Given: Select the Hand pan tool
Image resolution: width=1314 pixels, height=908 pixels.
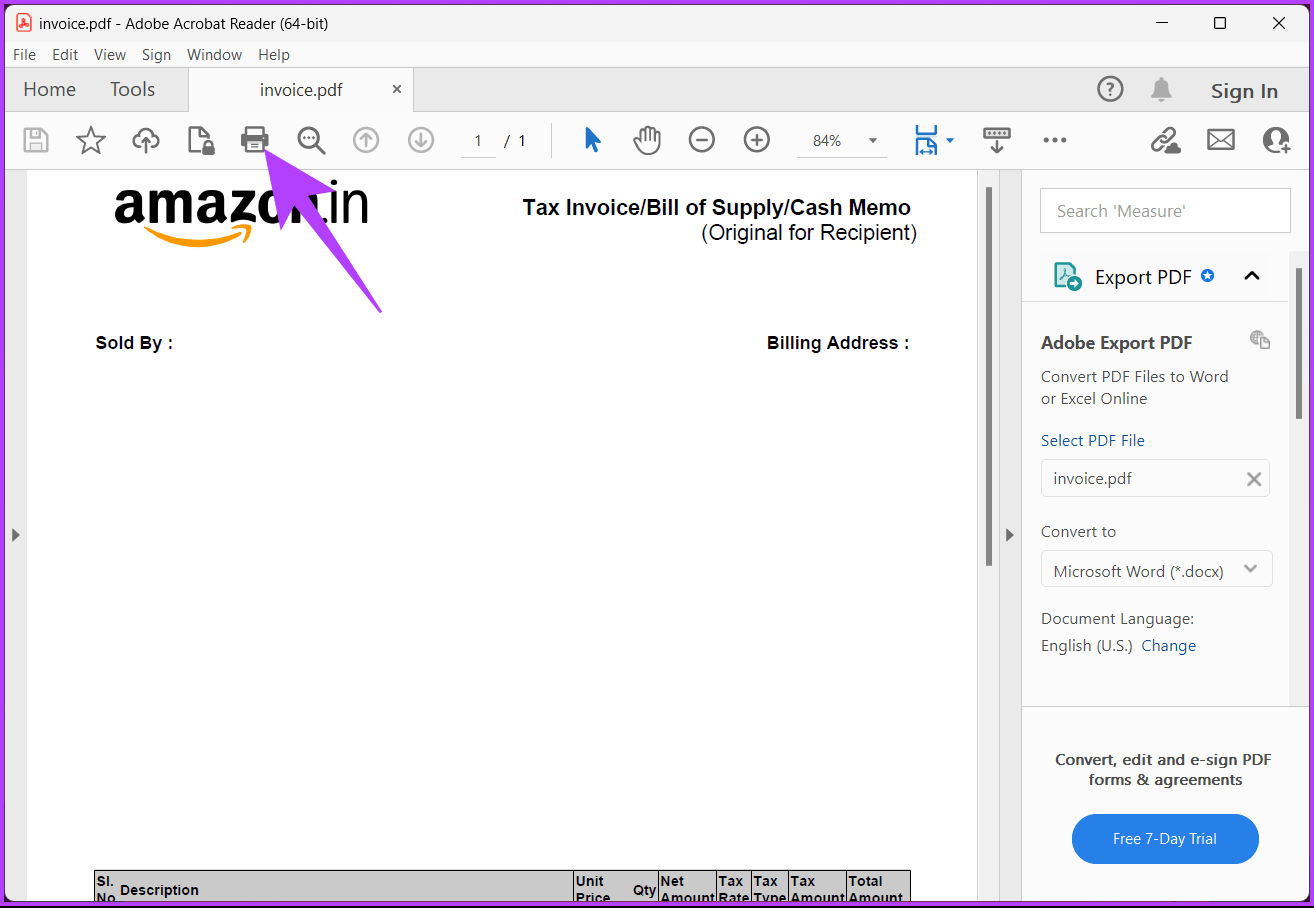Looking at the screenshot, I should [647, 141].
